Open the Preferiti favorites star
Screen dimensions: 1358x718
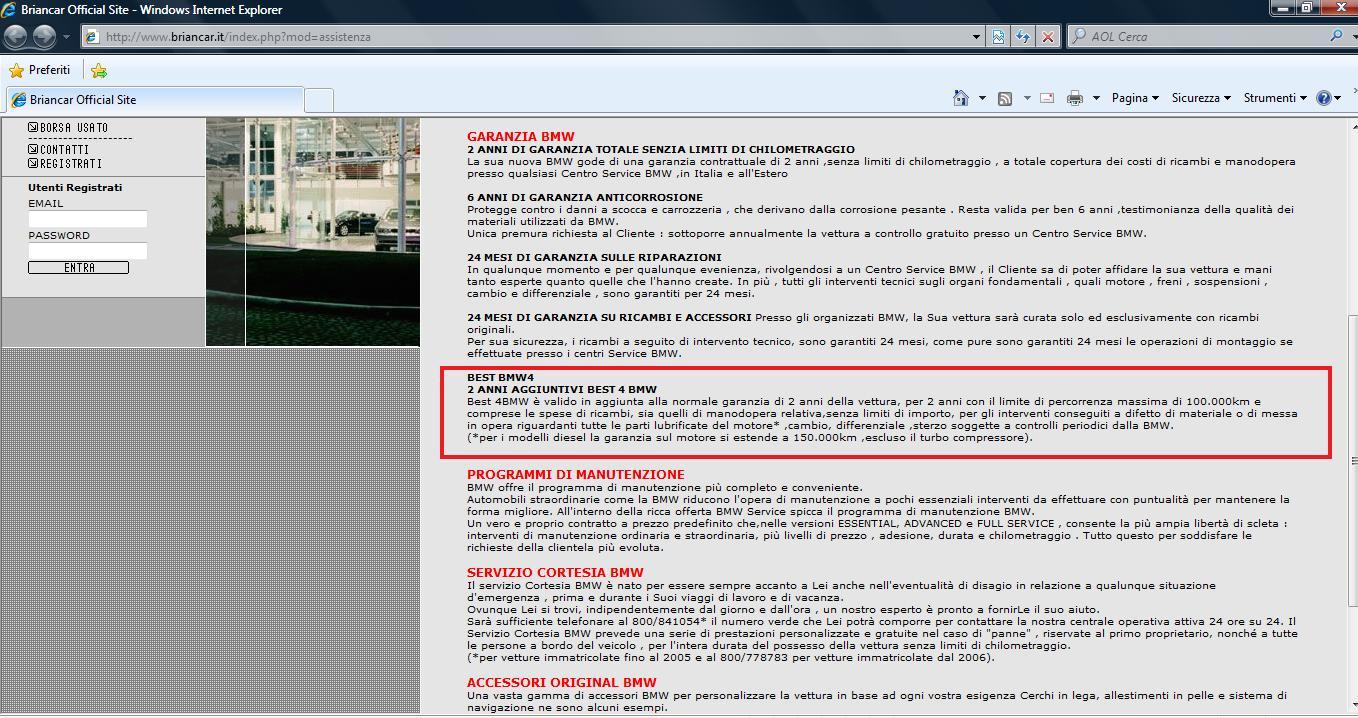(40, 70)
